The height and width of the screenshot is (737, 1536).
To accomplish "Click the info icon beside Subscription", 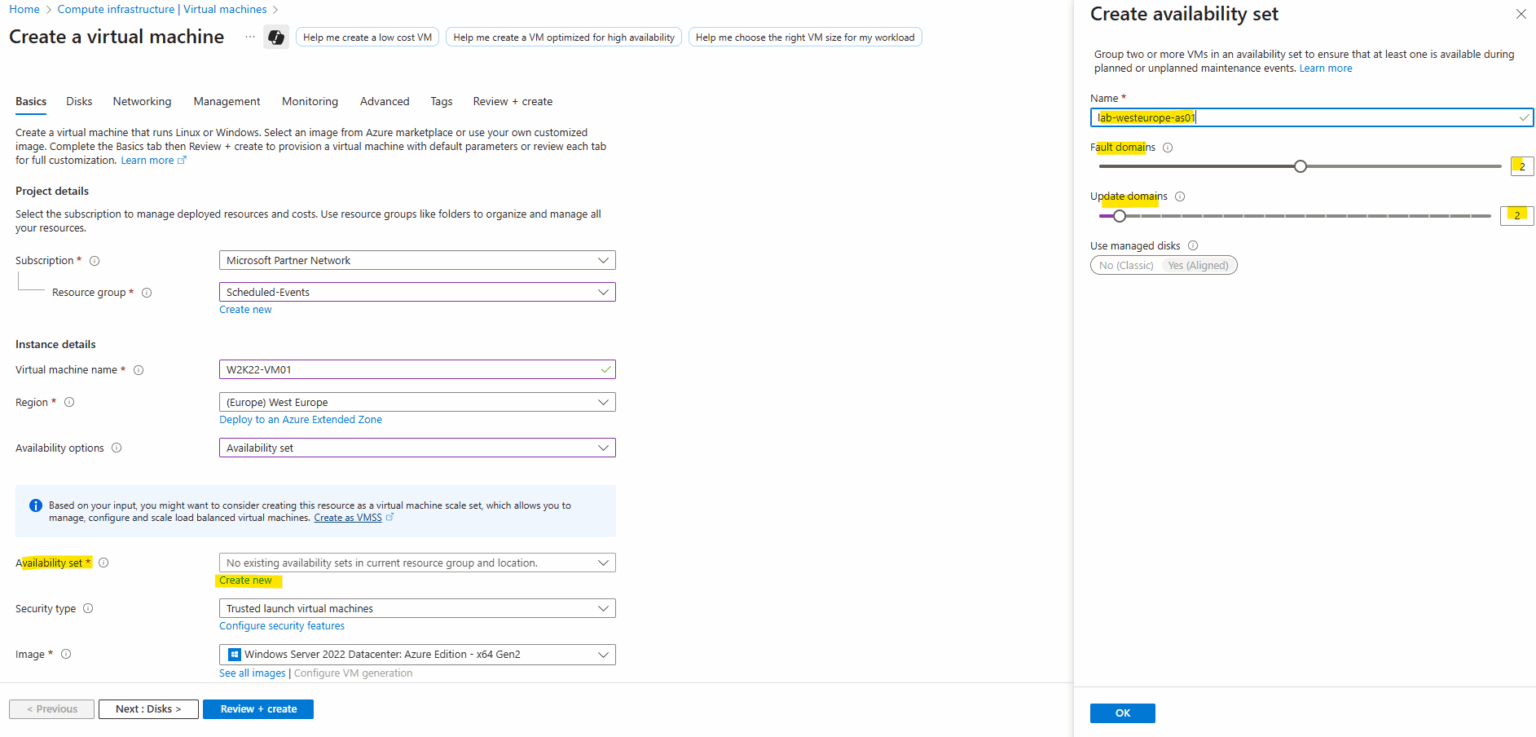I will pyautogui.click(x=95, y=261).
